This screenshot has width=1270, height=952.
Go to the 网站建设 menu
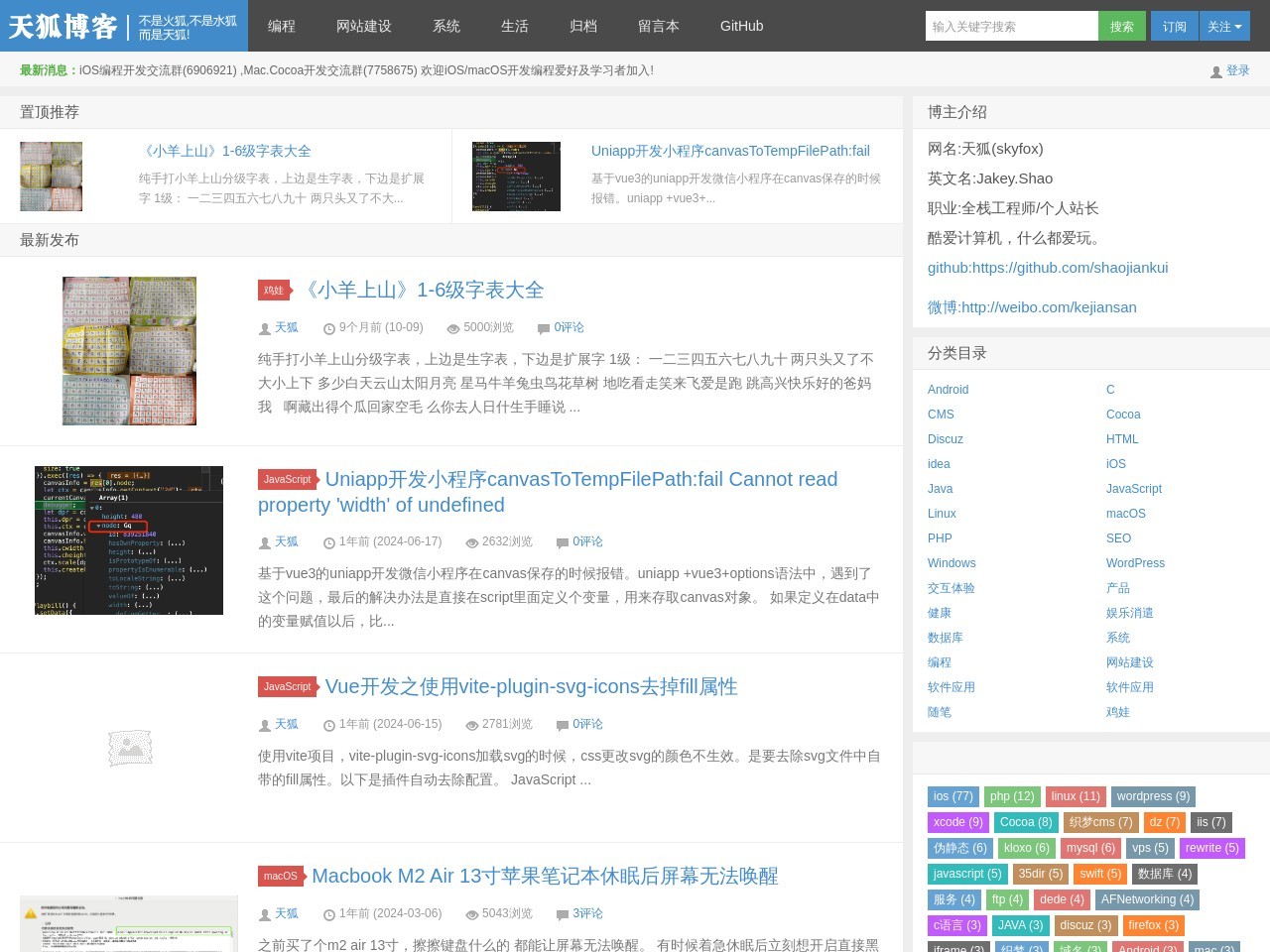point(364,26)
